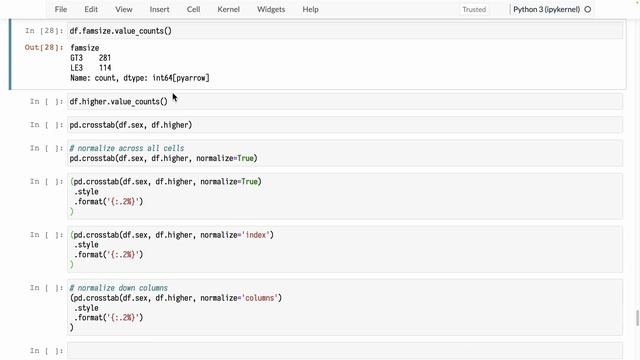Open the View menu
640x360 pixels.
click(x=123, y=9)
